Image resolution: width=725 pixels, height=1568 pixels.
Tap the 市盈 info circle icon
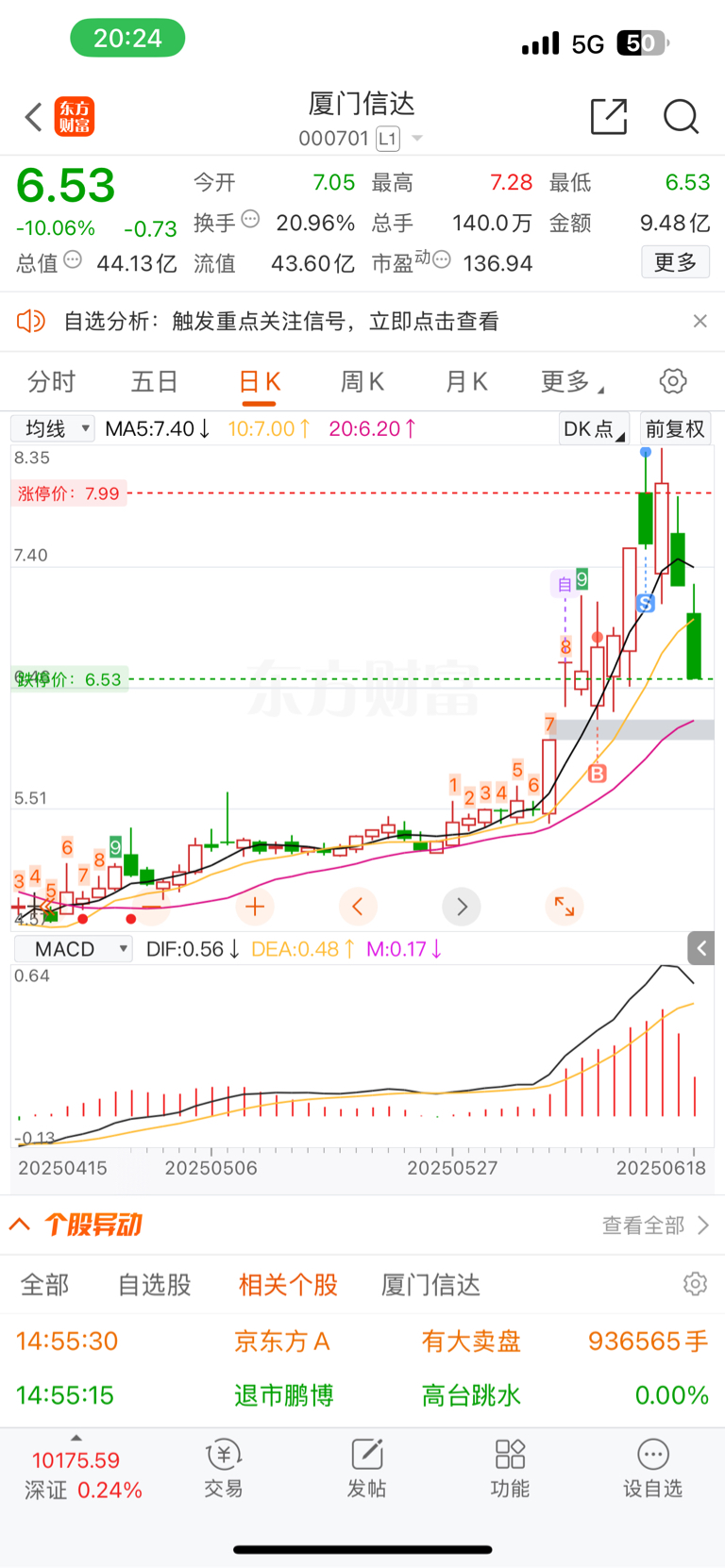441,259
